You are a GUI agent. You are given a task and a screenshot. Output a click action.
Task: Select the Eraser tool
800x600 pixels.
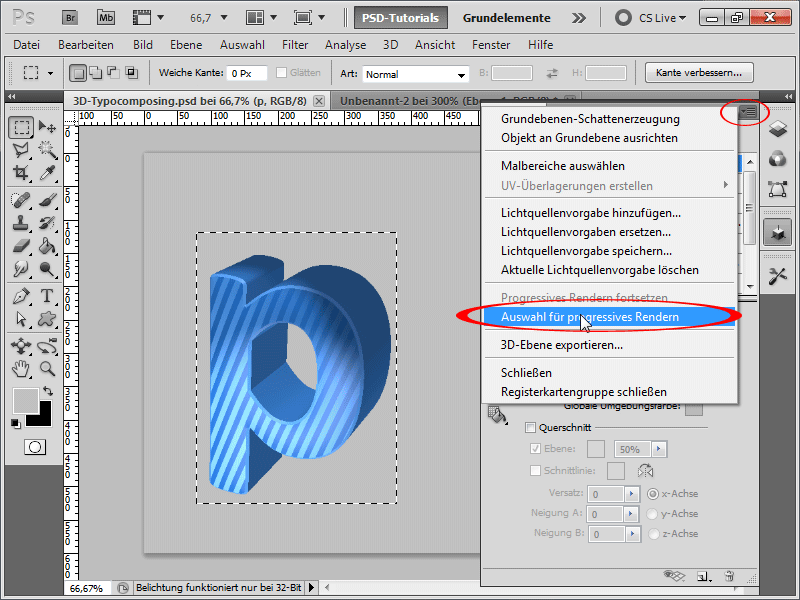pos(21,246)
